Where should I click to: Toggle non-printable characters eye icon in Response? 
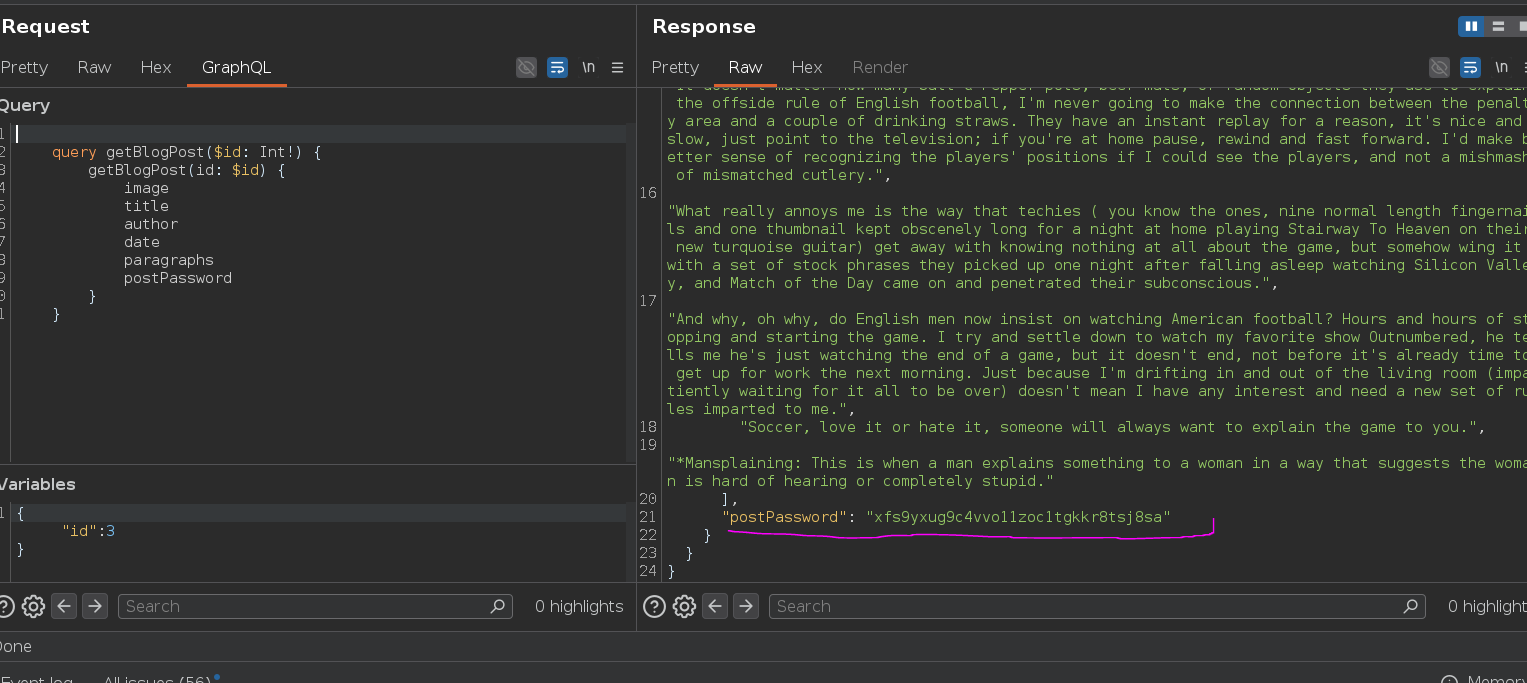[x=1439, y=67]
